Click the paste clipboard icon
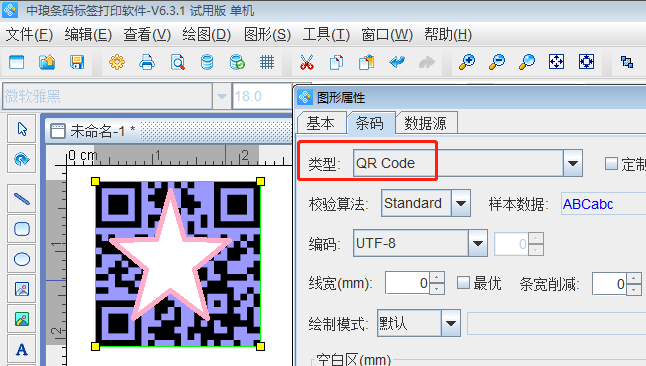 [x=366, y=63]
